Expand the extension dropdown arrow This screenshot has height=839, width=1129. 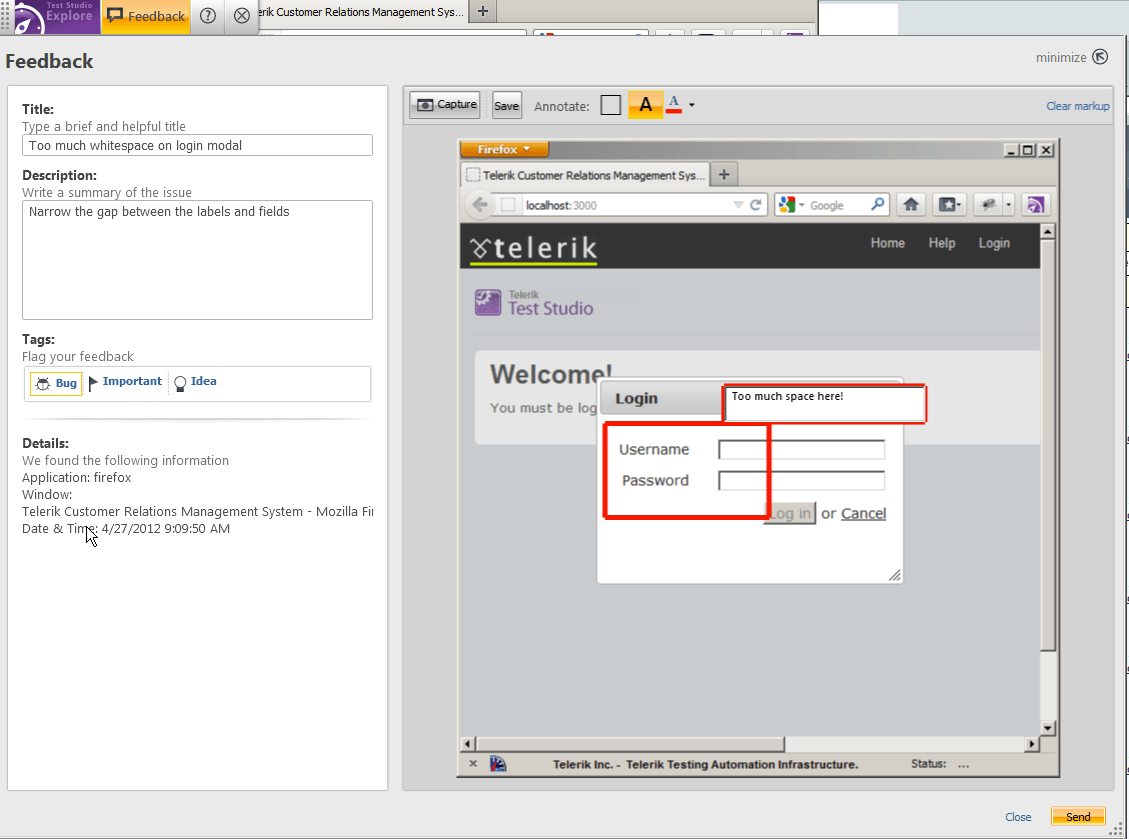1008,205
